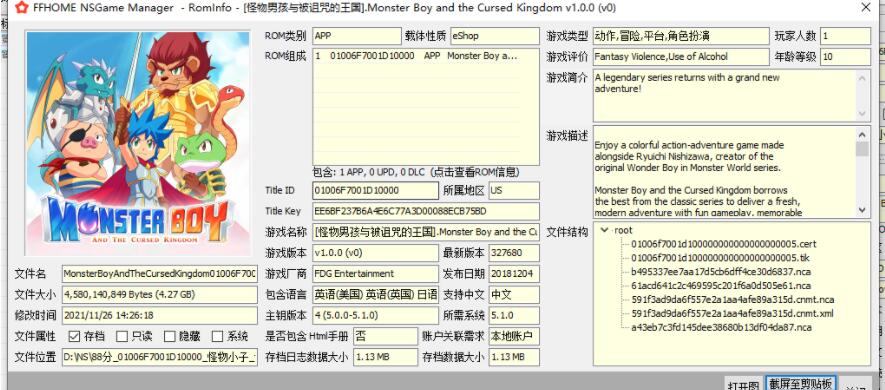Screen dimensions: 885x390
Task: Select 61acd641c2c469595c201f6a0d505e61.nca
Action: click(721, 286)
